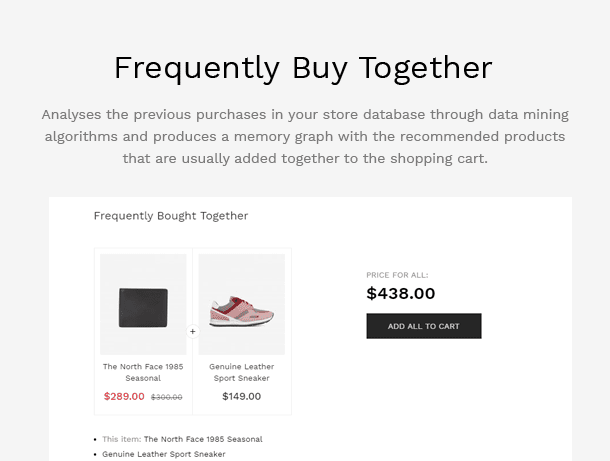Click the plus icon between the products
Screen dimensions: 610x461
tap(193, 331)
